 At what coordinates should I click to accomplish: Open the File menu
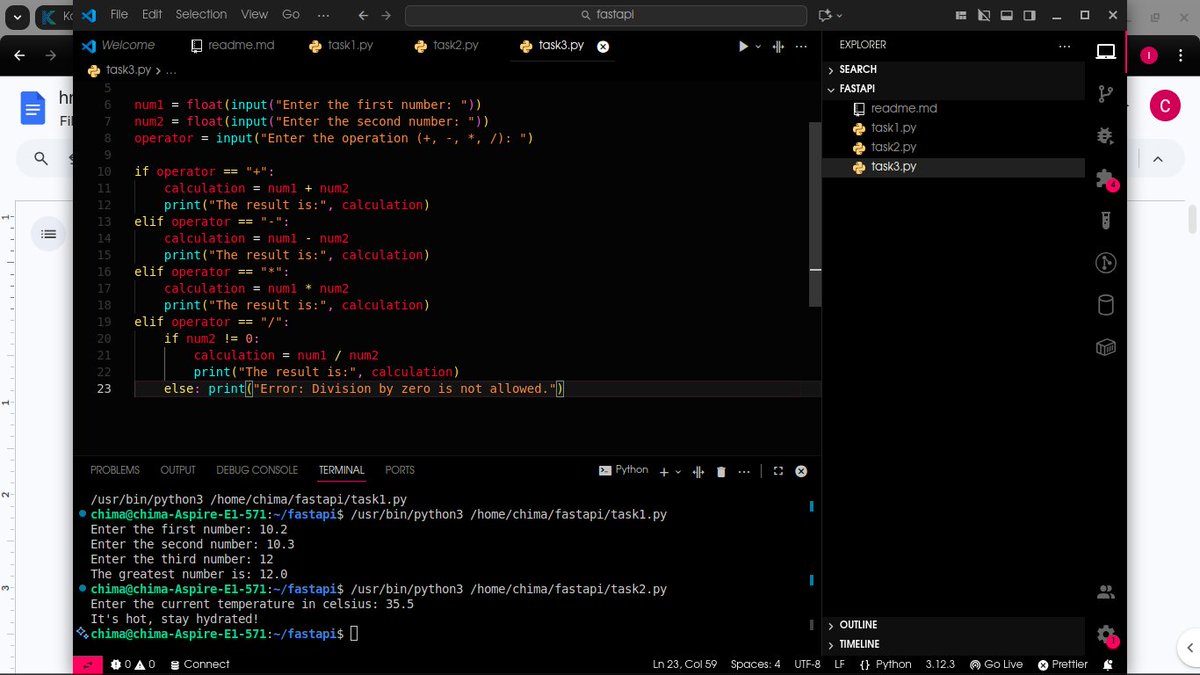119,14
